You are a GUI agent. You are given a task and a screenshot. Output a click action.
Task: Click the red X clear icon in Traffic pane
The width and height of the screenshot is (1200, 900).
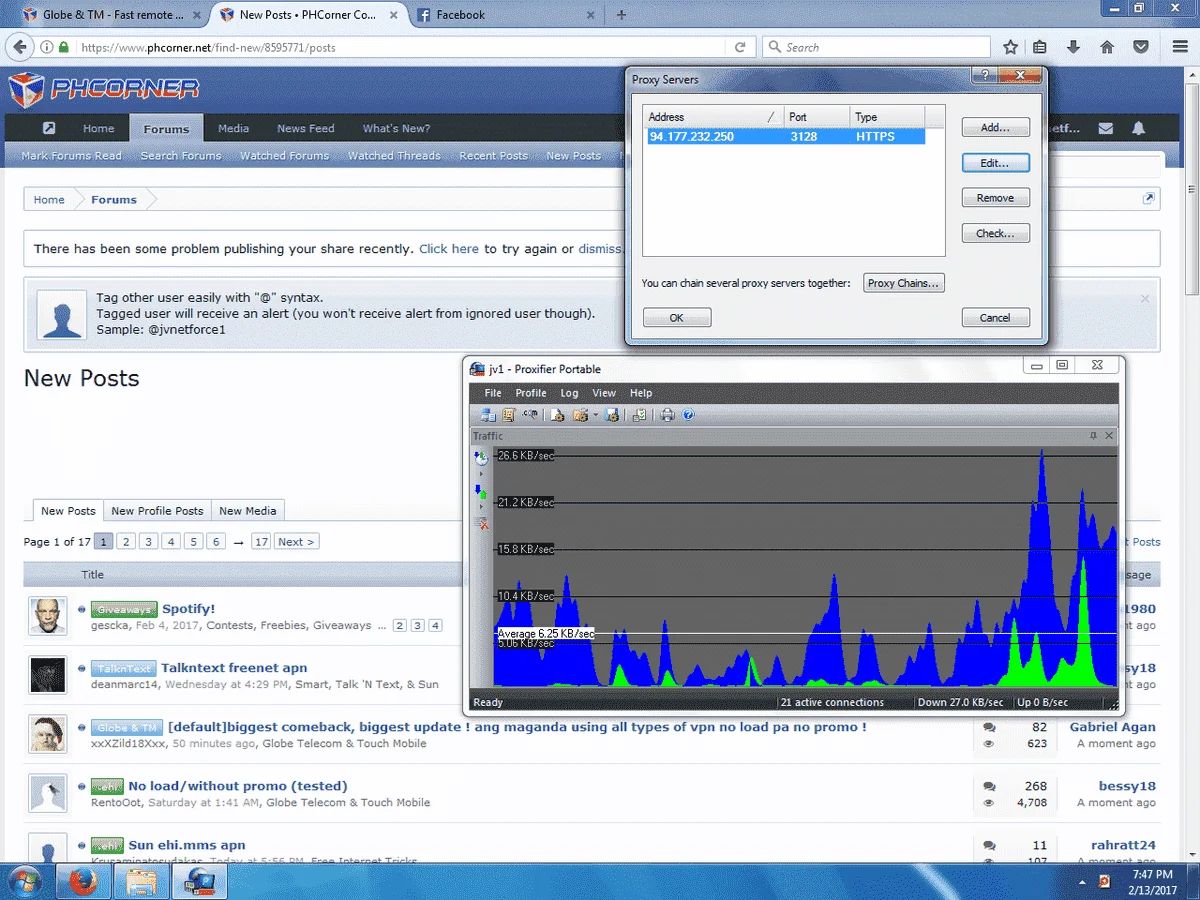(x=482, y=523)
